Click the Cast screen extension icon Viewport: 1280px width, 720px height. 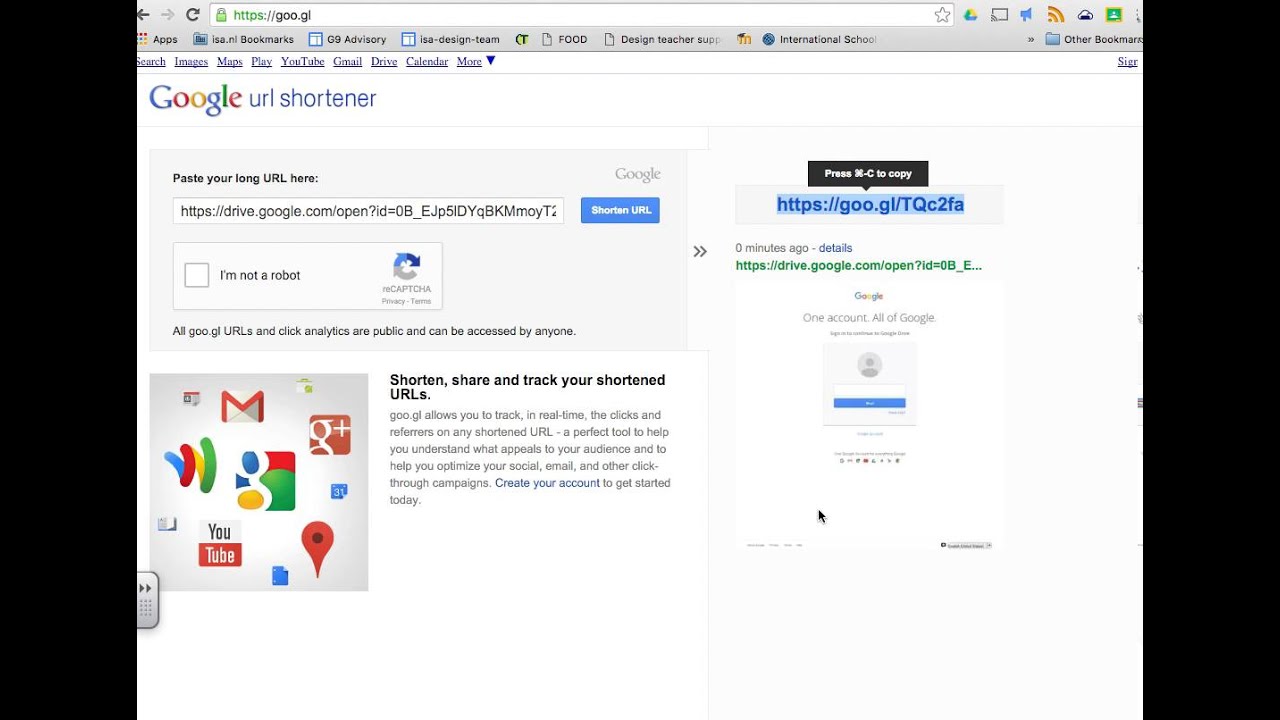[x=999, y=15]
